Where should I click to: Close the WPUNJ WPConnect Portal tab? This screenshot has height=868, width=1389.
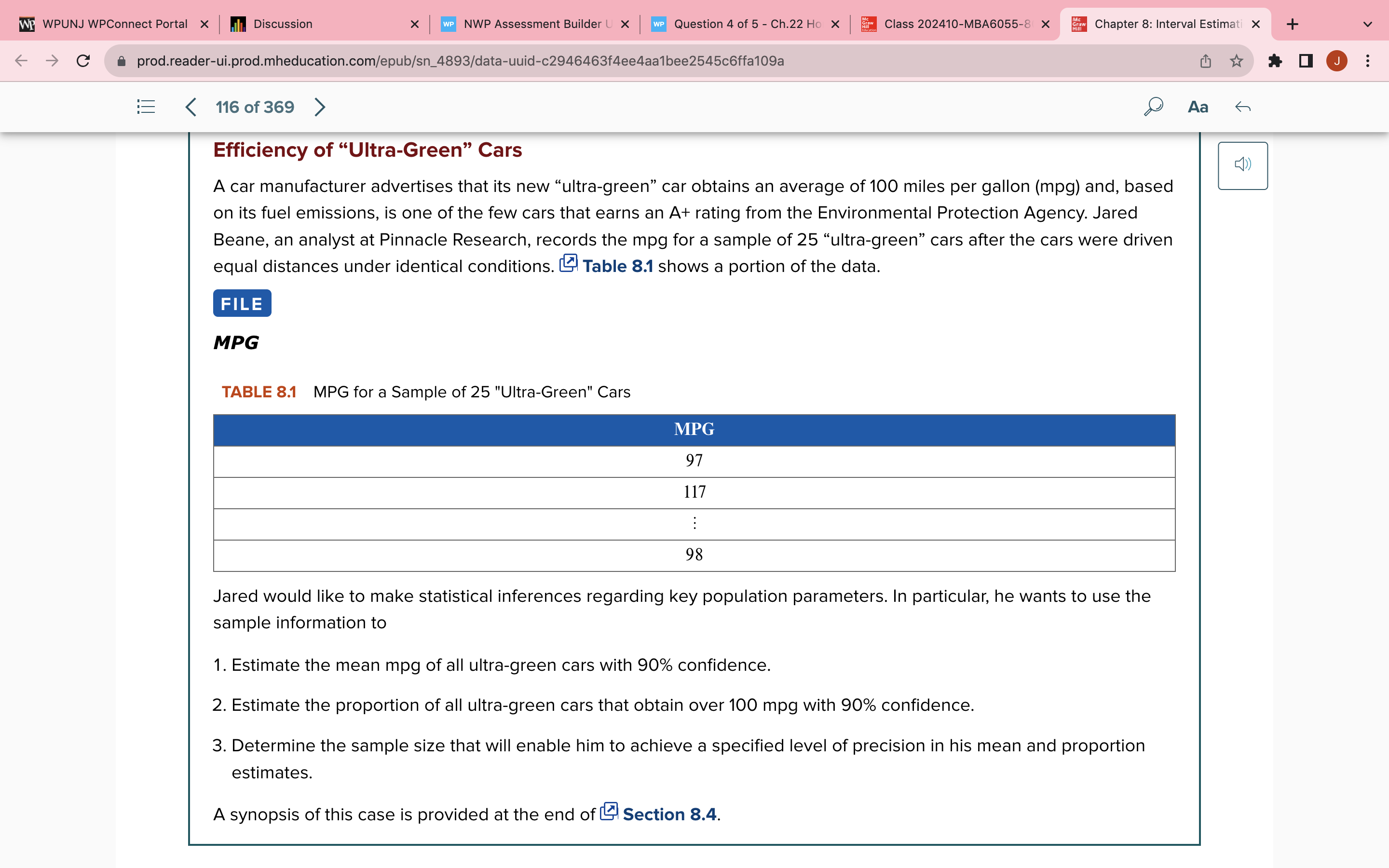pyautogui.click(x=204, y=24)
